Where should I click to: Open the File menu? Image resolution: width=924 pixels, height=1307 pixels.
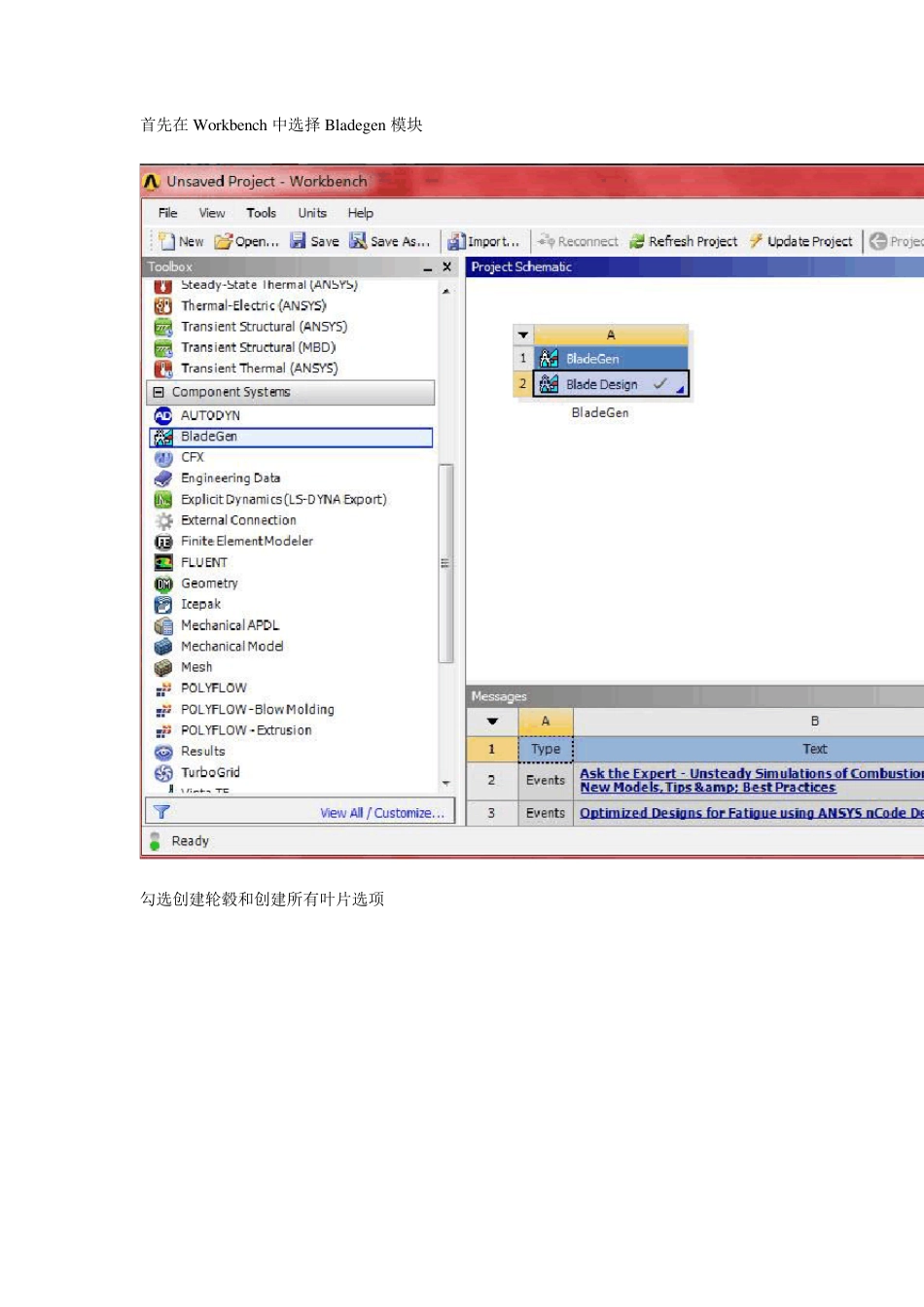point(167,213)
